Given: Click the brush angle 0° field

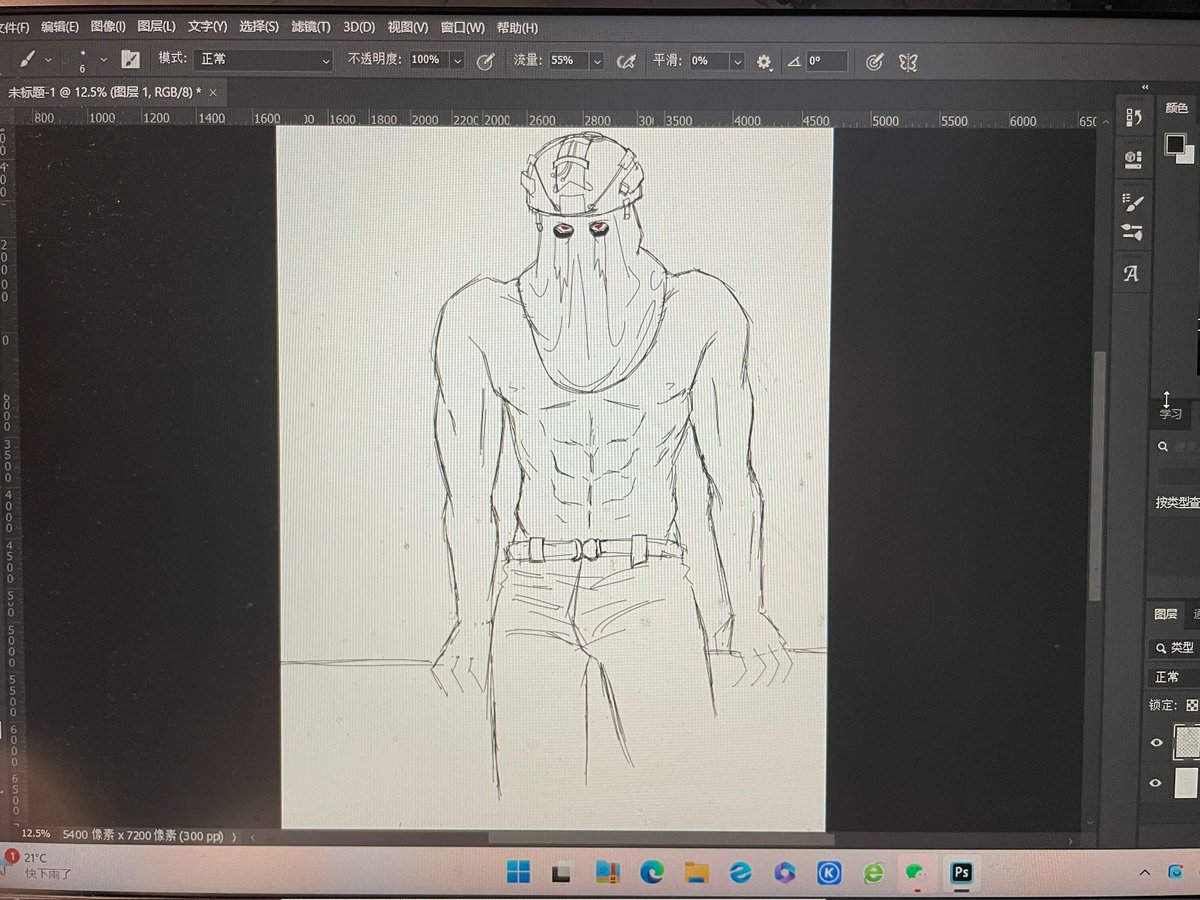Looking at the screenshot, I should click(827, 61).
